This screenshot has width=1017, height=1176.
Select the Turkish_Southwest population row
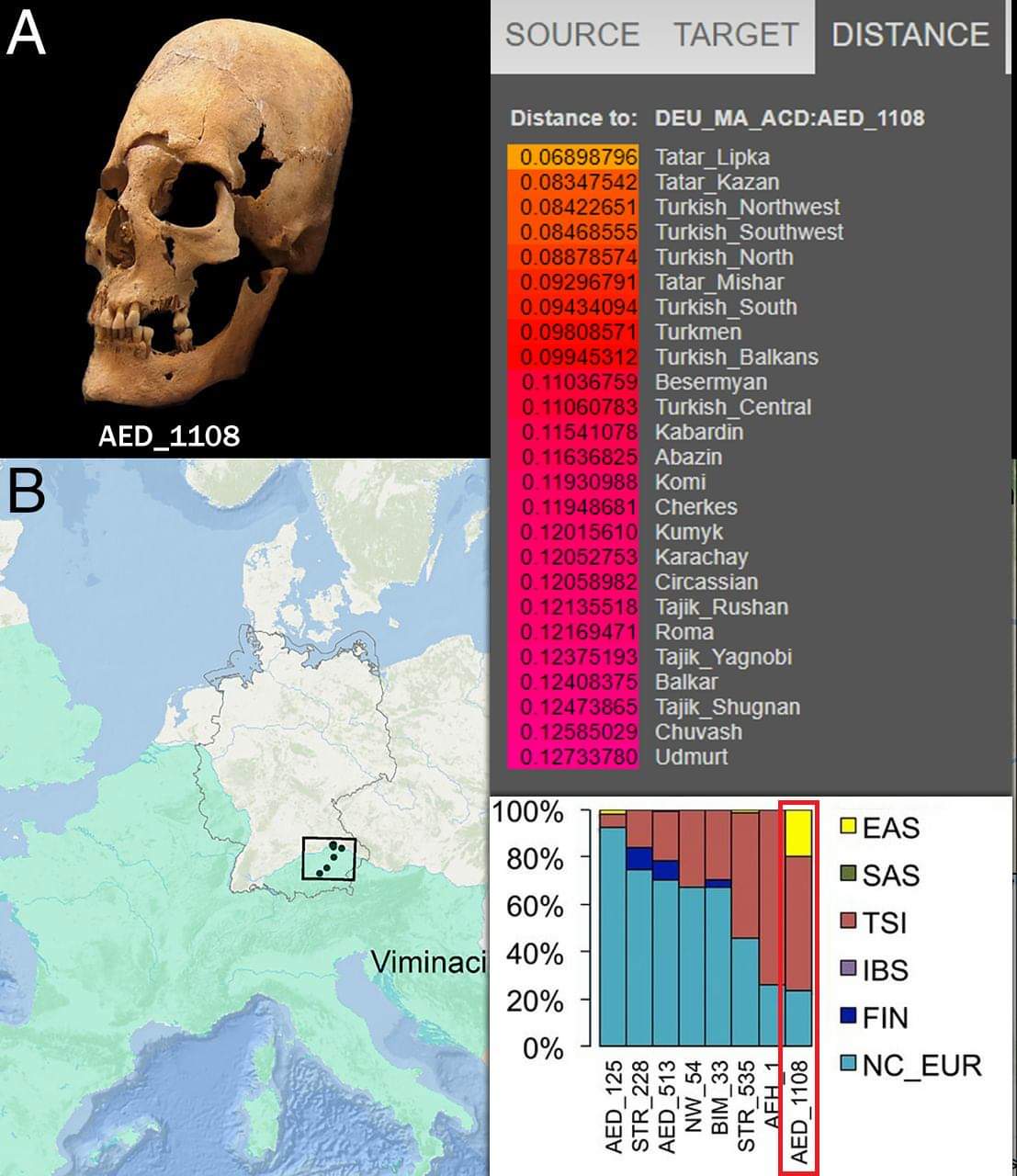coord(675,232)
